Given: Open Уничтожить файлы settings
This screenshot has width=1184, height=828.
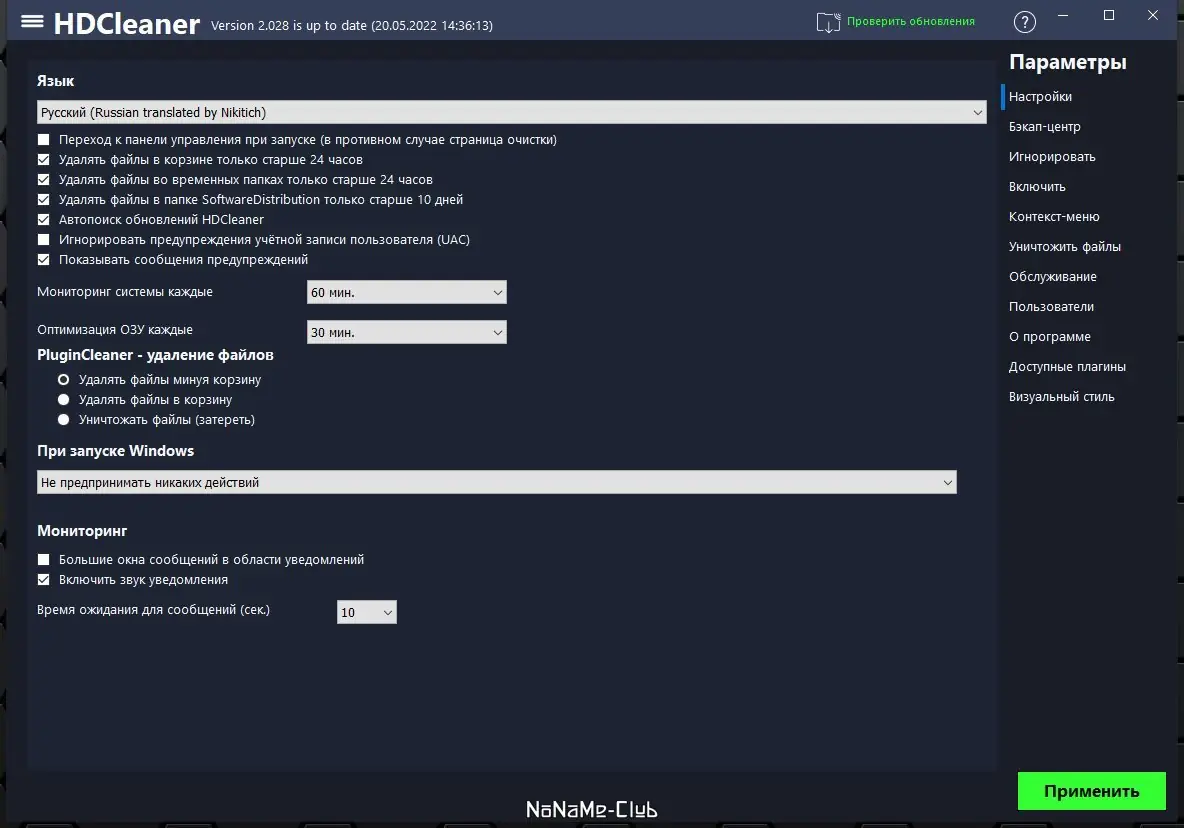Looking at the screenshot, I should 1065,247.
